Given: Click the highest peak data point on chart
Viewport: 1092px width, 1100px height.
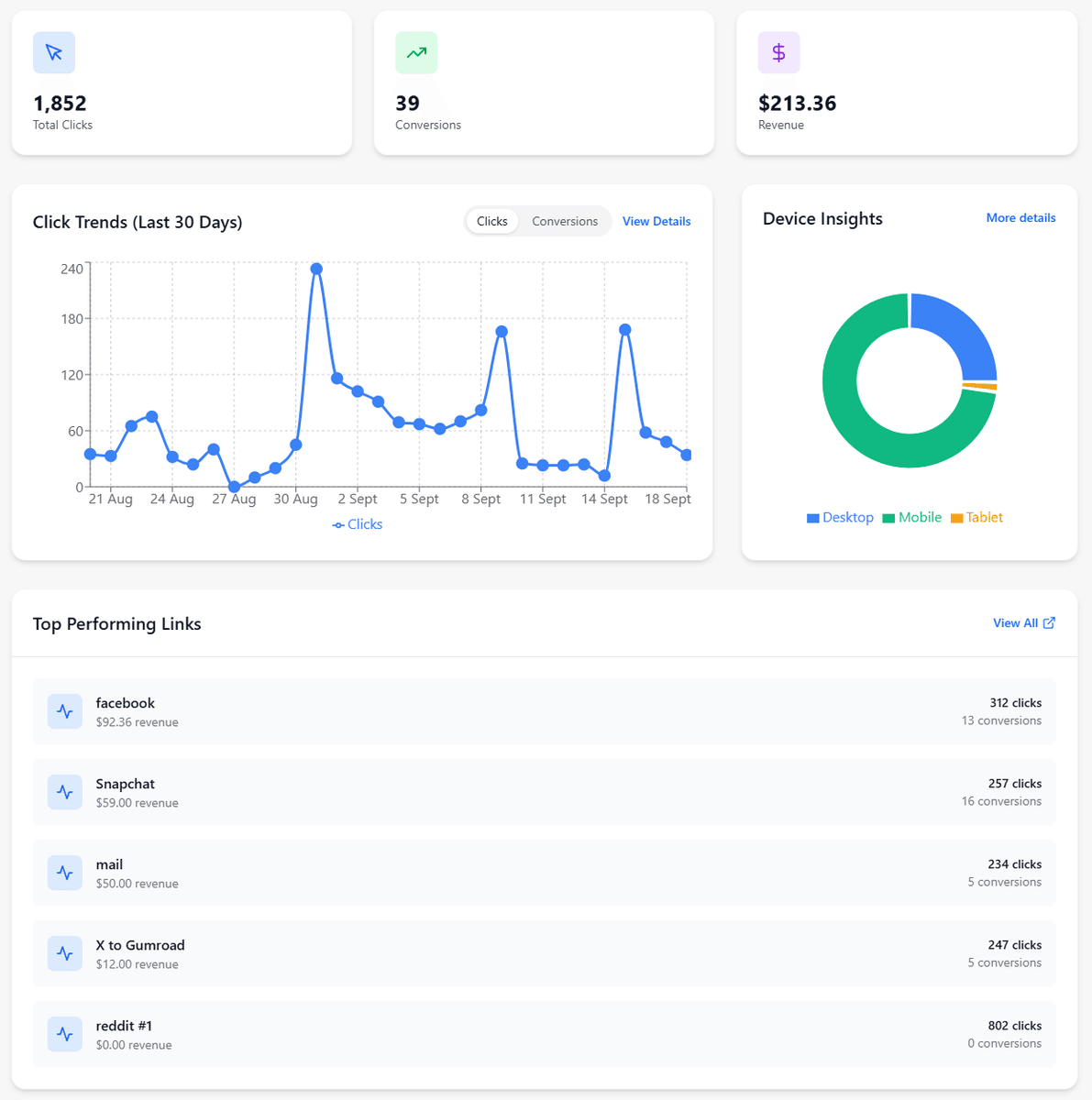Looking at the screenshot, I should pyautogui.click(x=316, y=269).
